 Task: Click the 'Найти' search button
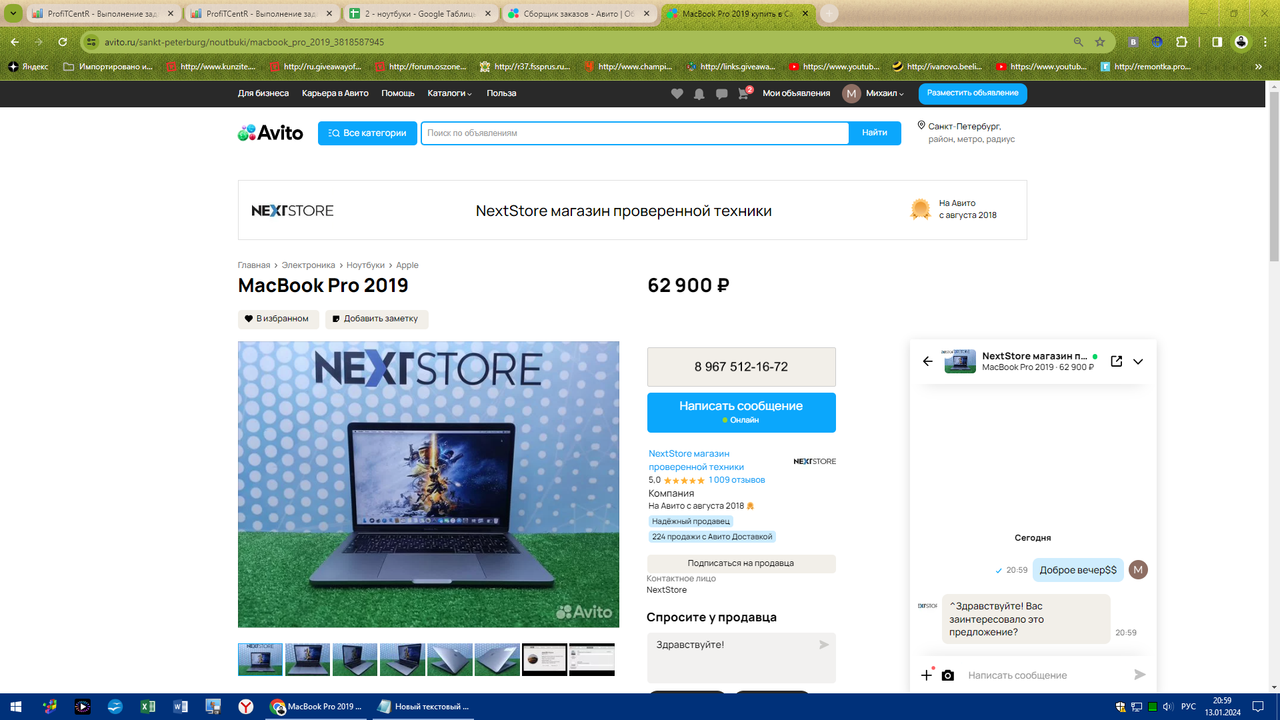[x=875, y=133]
